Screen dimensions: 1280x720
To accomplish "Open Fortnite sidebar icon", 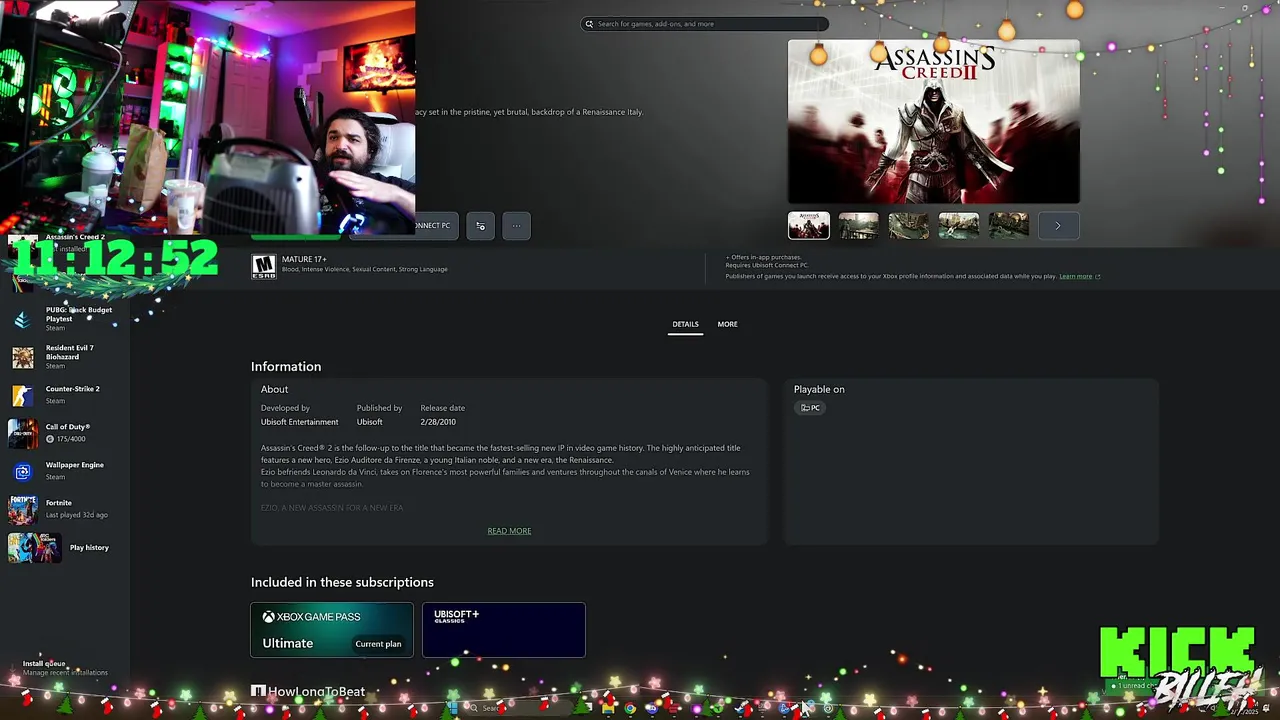I will point(22,509).
